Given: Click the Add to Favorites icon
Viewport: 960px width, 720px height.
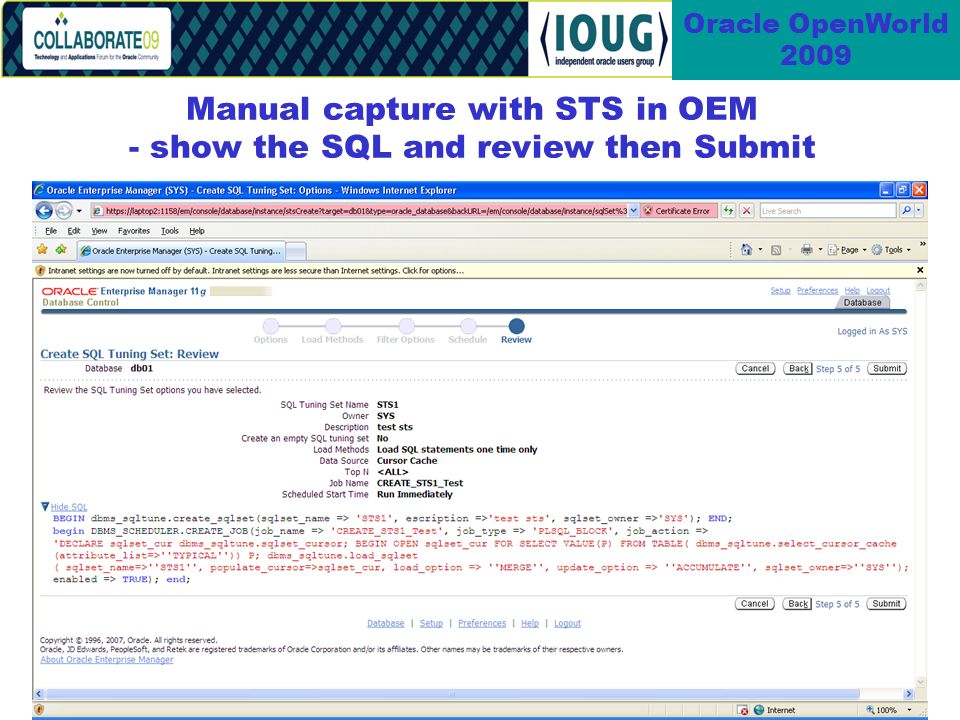Looking at the screenshot, I should tap(61, 249).
